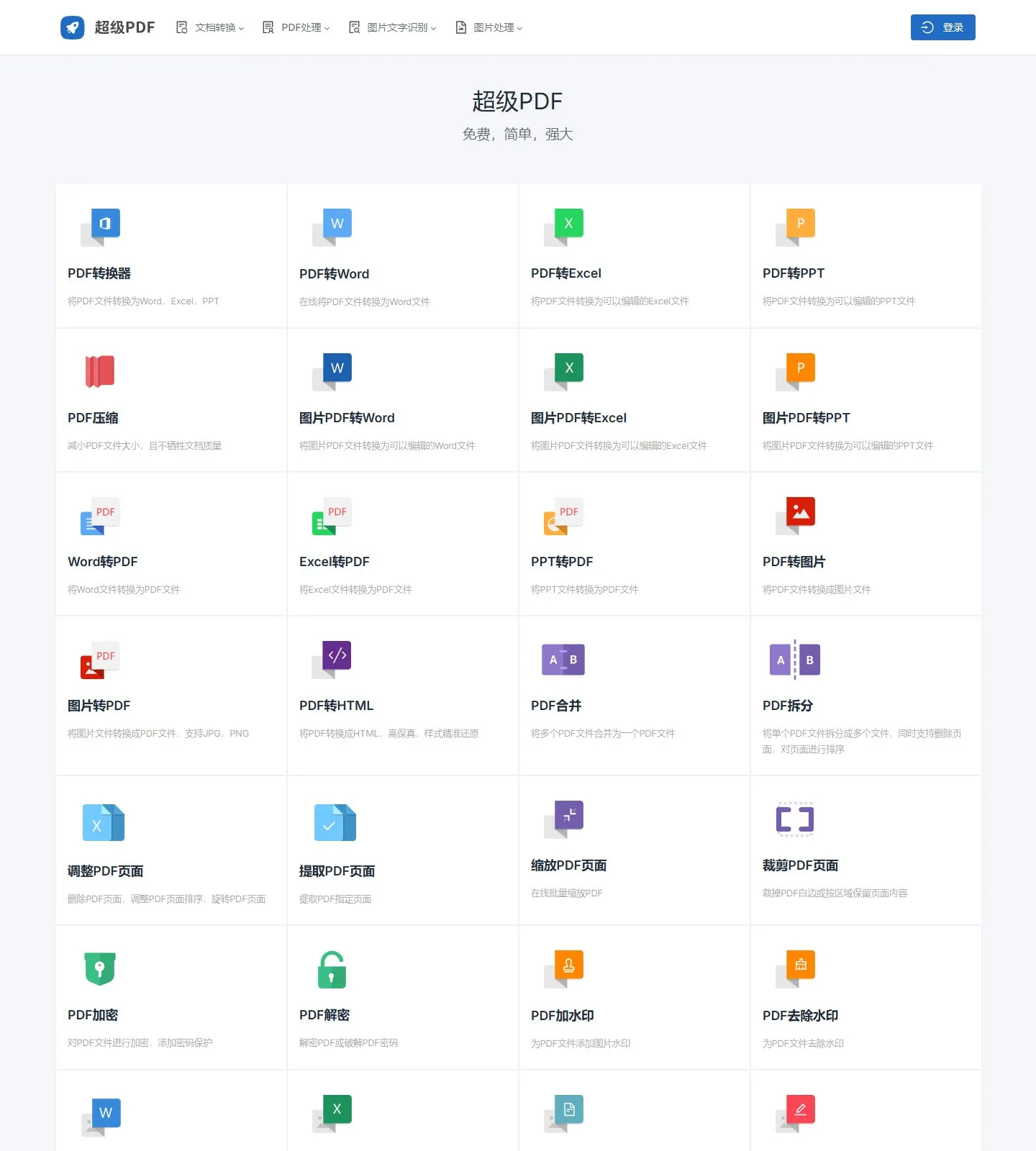Click the PDF加密 shield lock icon
1036x1151 pixels.
(x=100, y=968)
